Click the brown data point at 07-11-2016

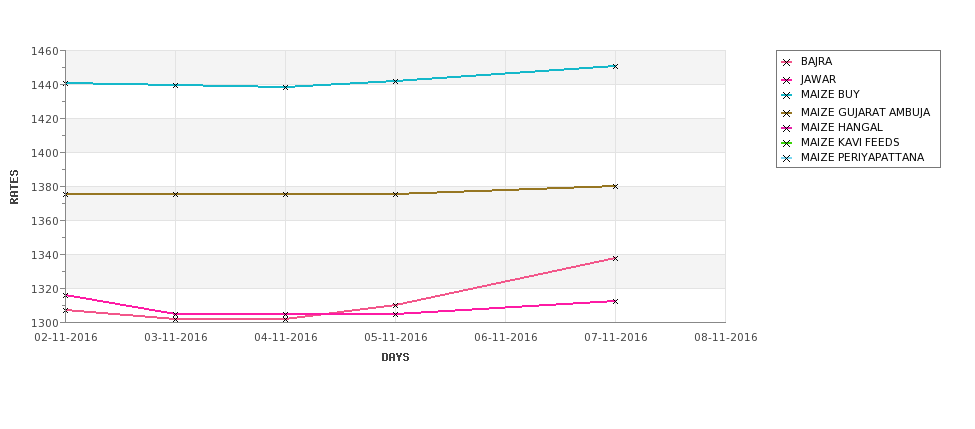[x=615, y=186]
